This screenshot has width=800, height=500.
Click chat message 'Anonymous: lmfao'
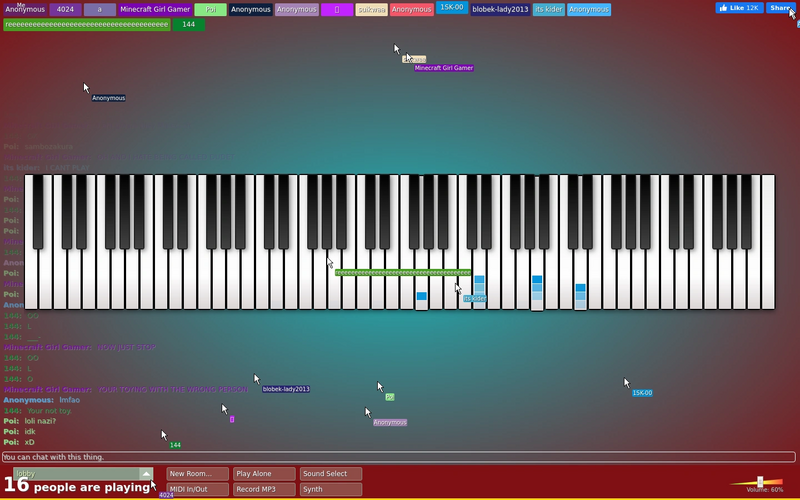click(41, 400)
